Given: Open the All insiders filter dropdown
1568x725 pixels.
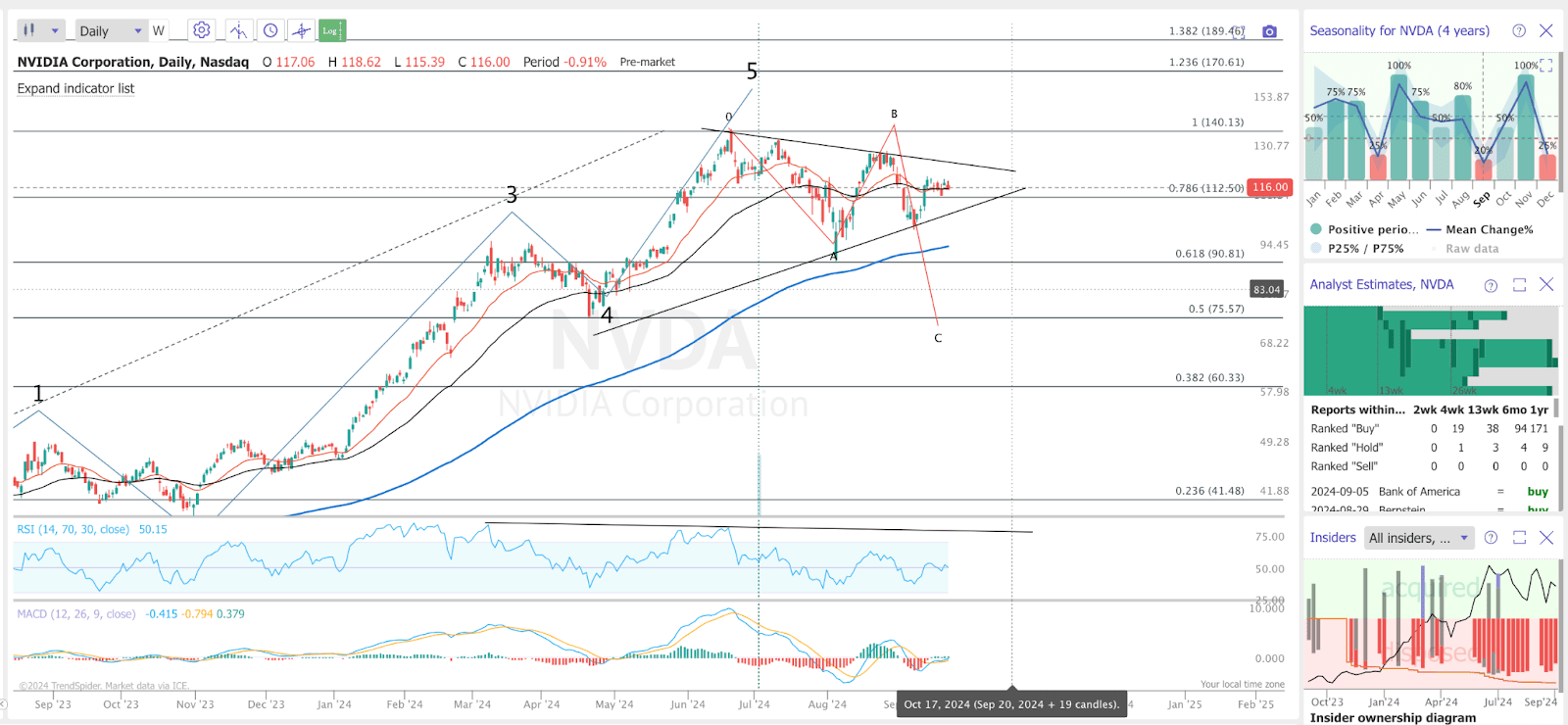Looking at the screenshot, I should pos(1420,538).
